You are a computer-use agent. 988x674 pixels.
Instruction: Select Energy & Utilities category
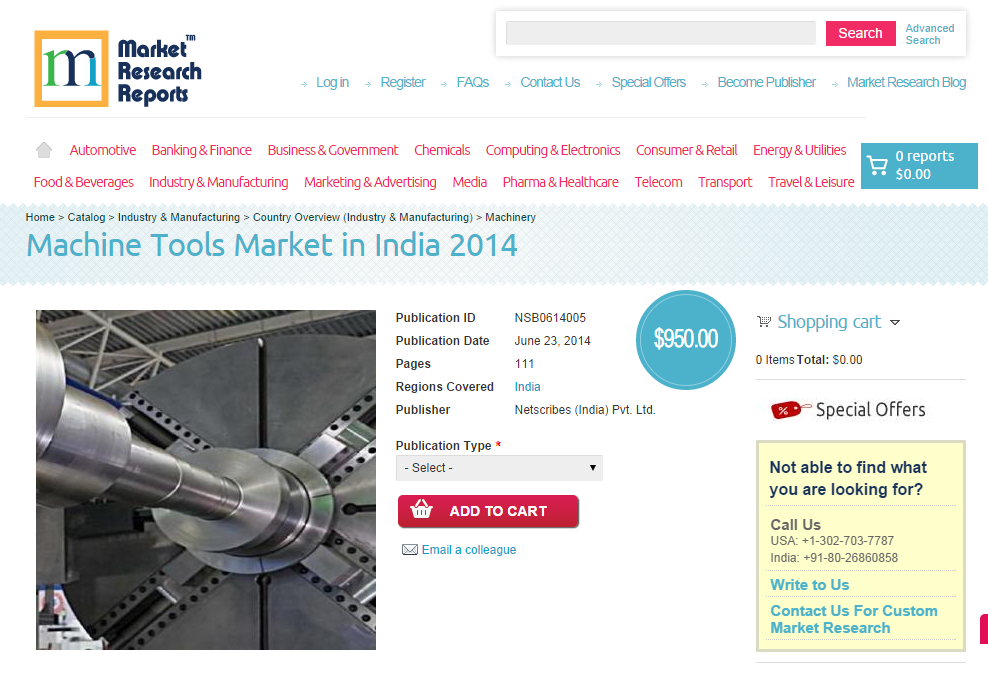[799, 150]
